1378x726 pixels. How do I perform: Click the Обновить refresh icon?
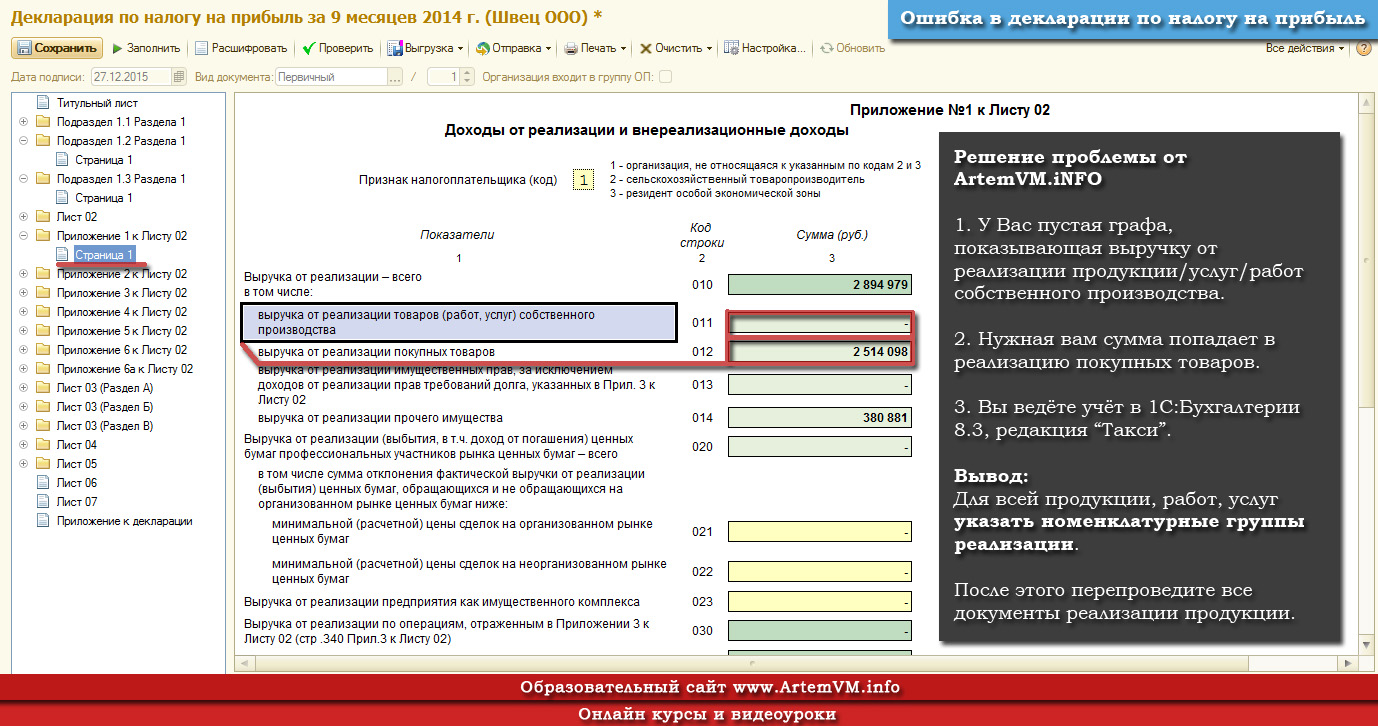click(x=826, y=48)
